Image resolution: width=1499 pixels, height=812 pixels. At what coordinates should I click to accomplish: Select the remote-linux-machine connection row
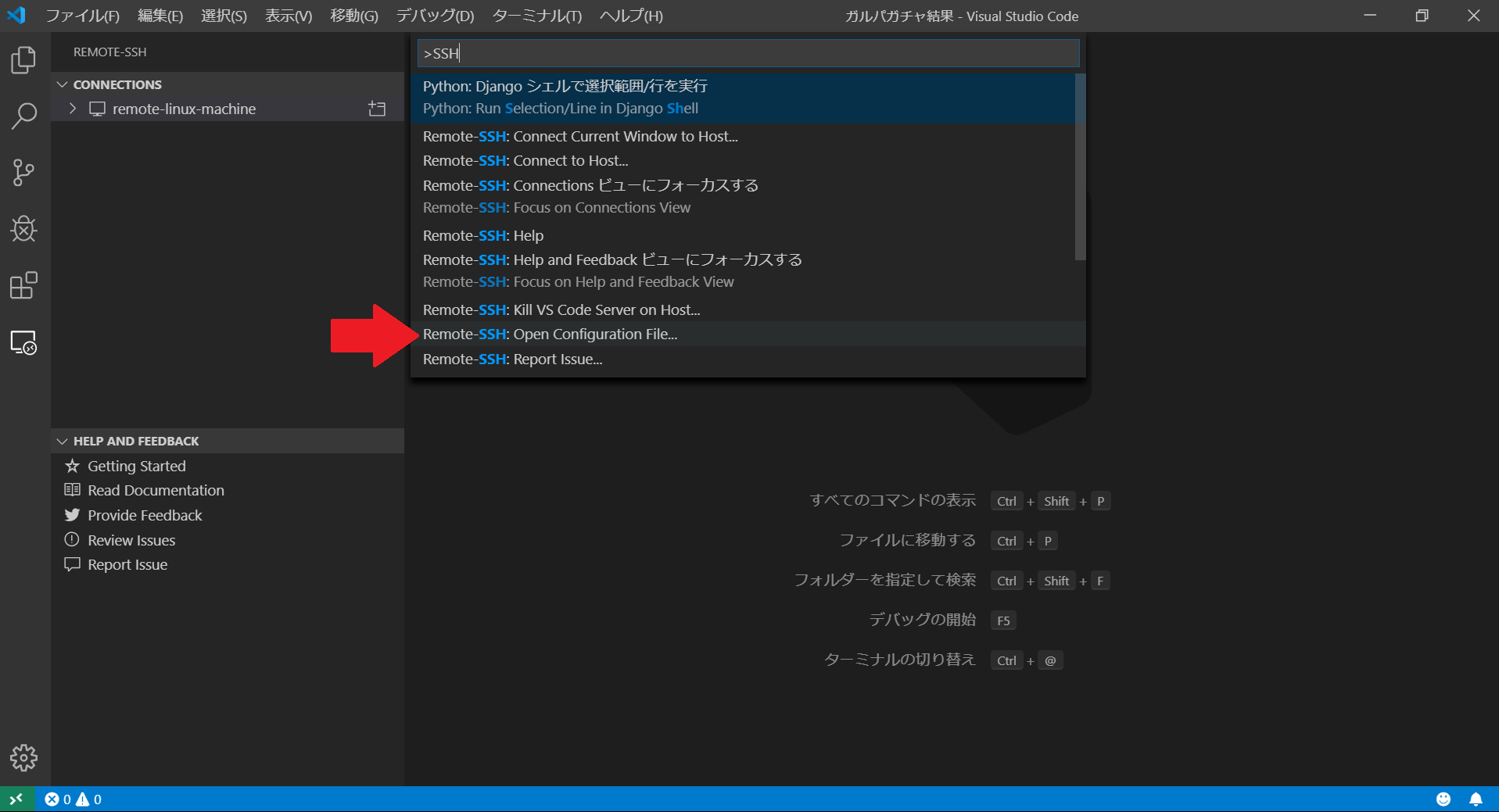[x=228, y=109]
